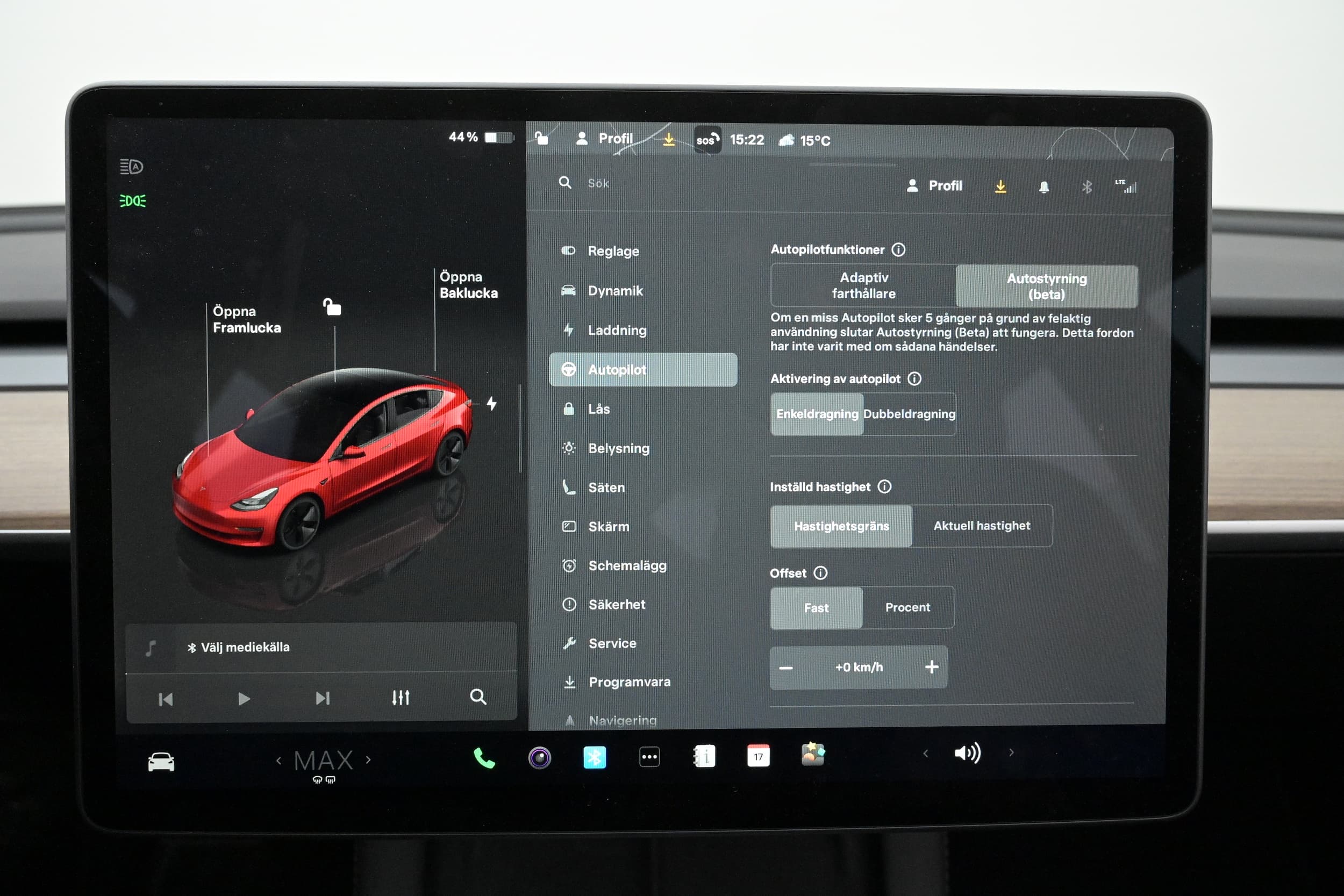
Task: Tap Välj mediekälla media source
Action: pos(239,648)
